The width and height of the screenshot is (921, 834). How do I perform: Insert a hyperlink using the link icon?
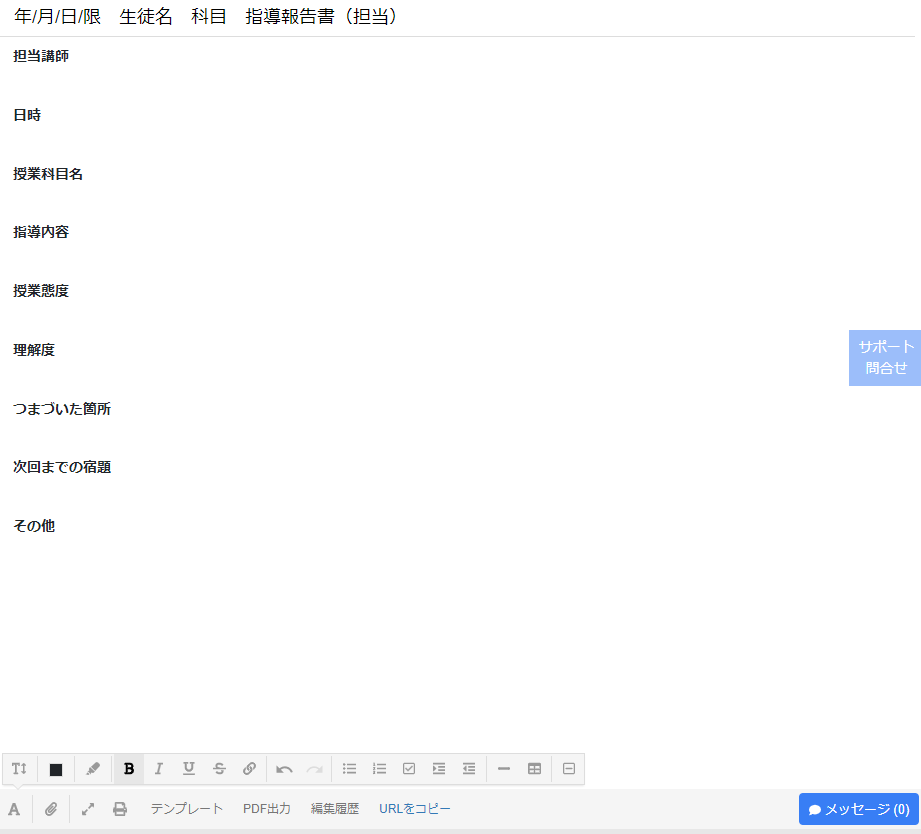tap(249, 769)
